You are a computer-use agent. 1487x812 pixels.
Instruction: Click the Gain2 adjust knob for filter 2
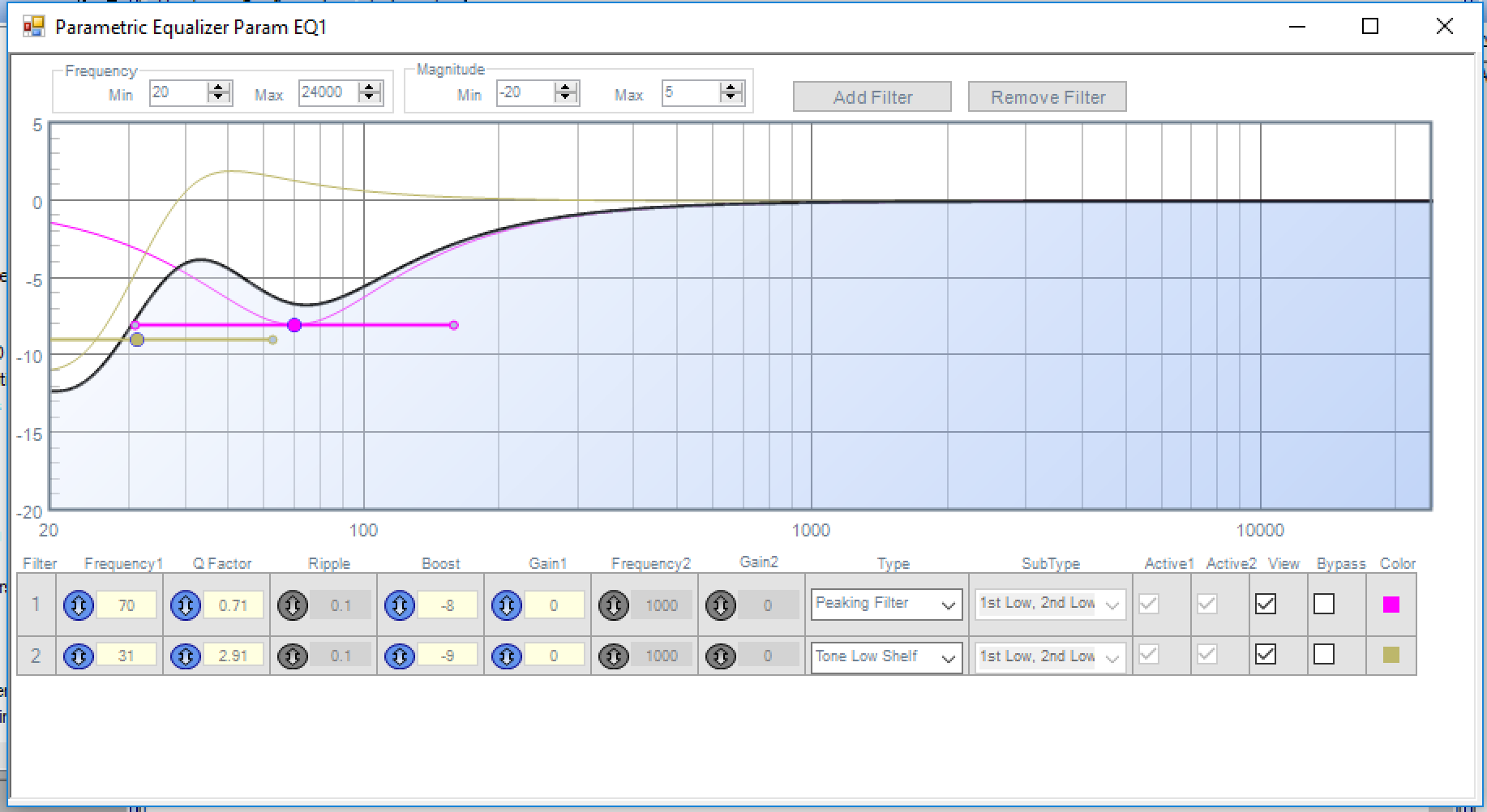click(x=721, y=656)
